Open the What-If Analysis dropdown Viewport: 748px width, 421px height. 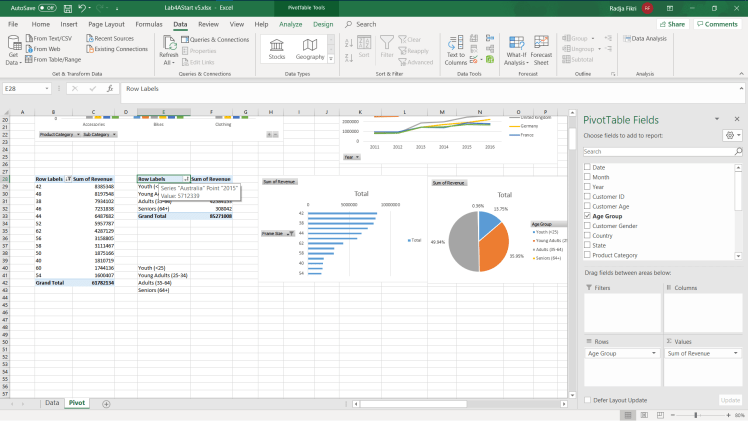[x=515, y=50]
